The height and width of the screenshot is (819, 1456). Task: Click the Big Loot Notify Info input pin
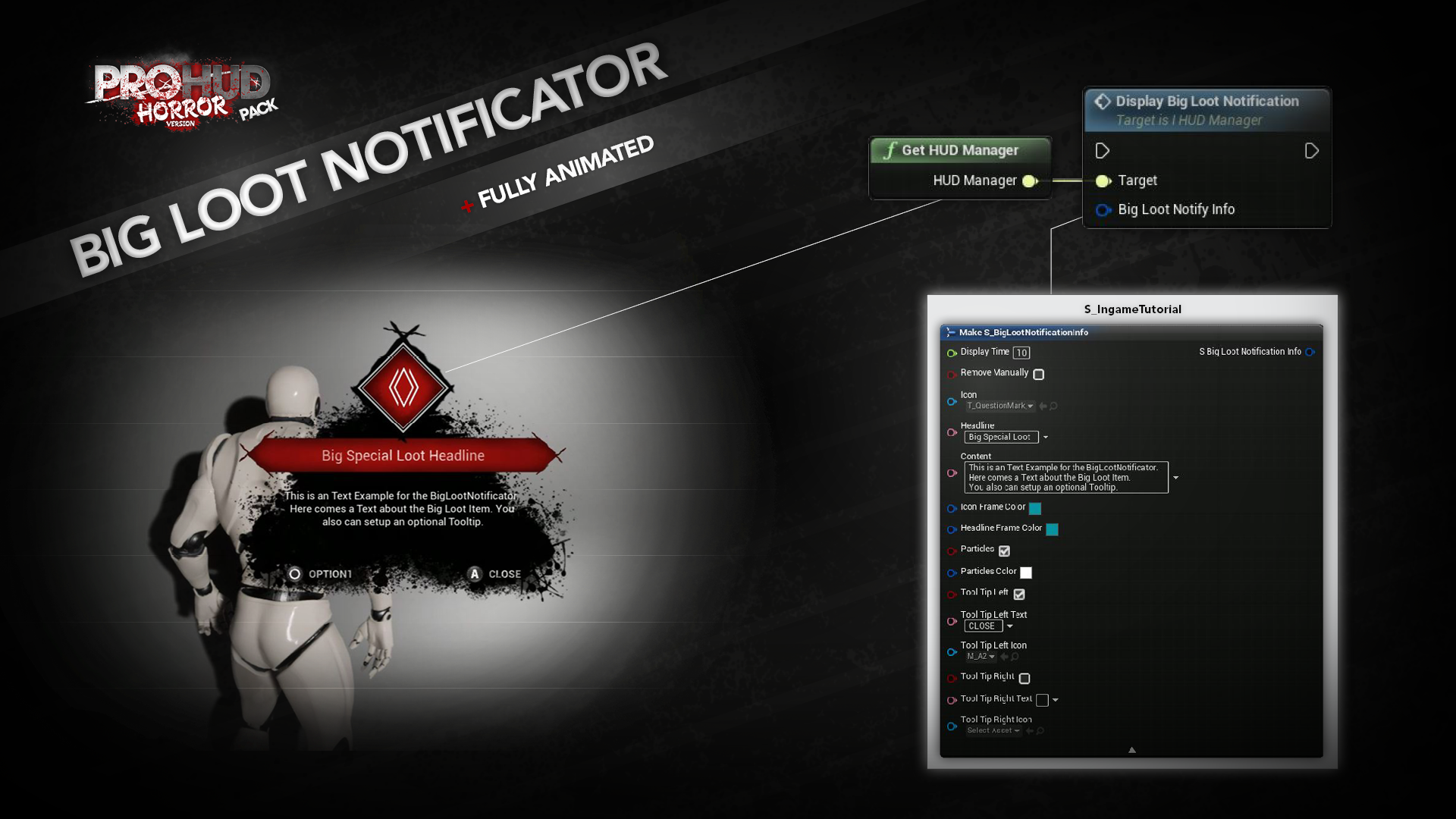point(1102,208)
